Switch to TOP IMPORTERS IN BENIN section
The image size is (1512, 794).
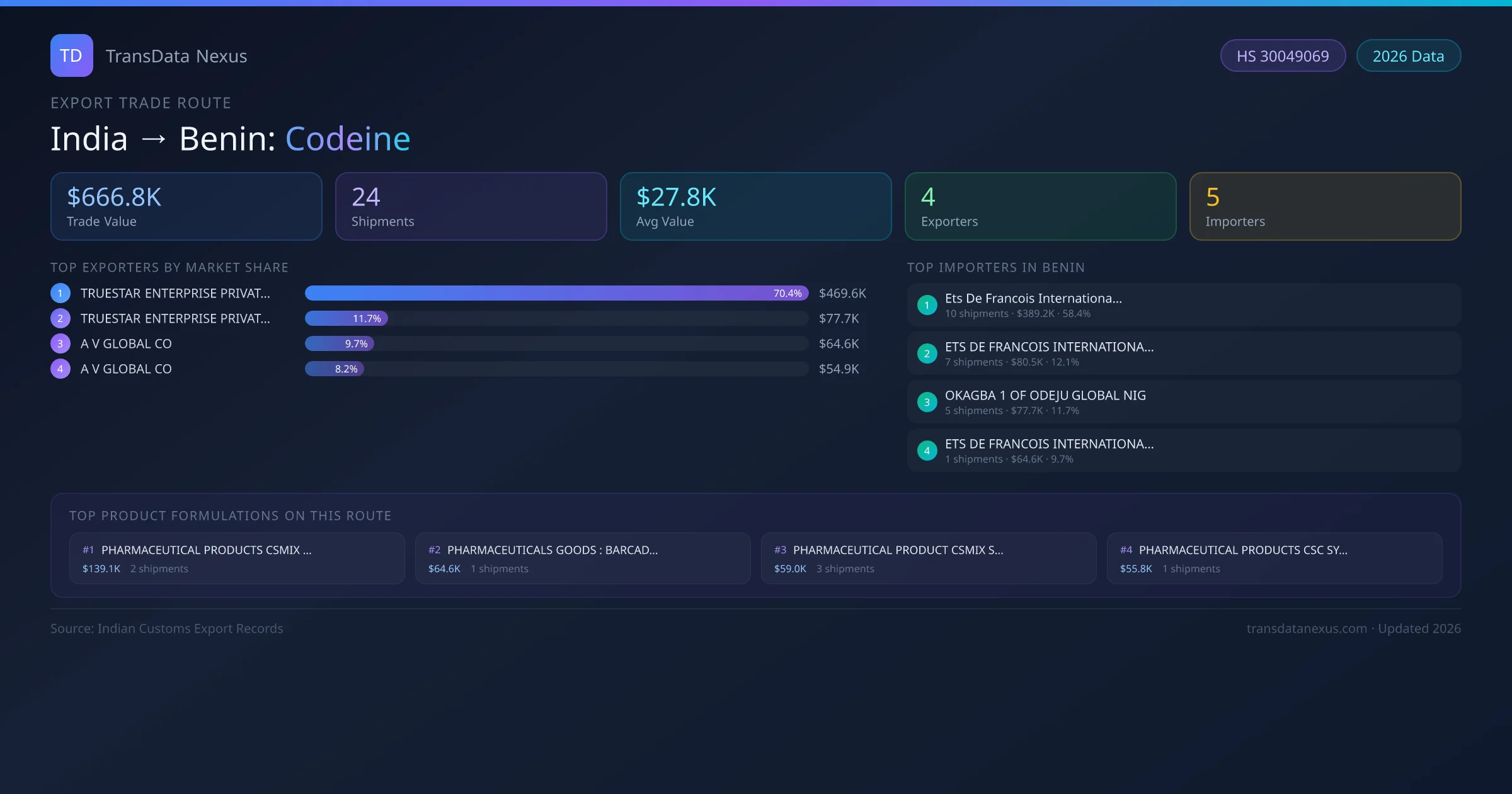(996, 267)
